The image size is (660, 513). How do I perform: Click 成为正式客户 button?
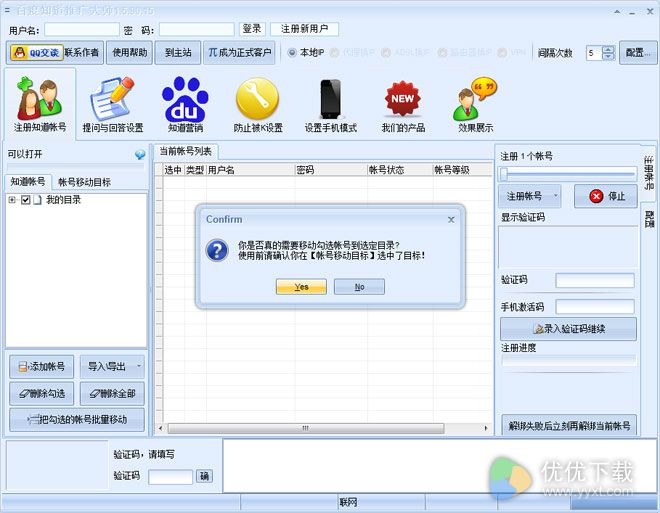(239, 53)
